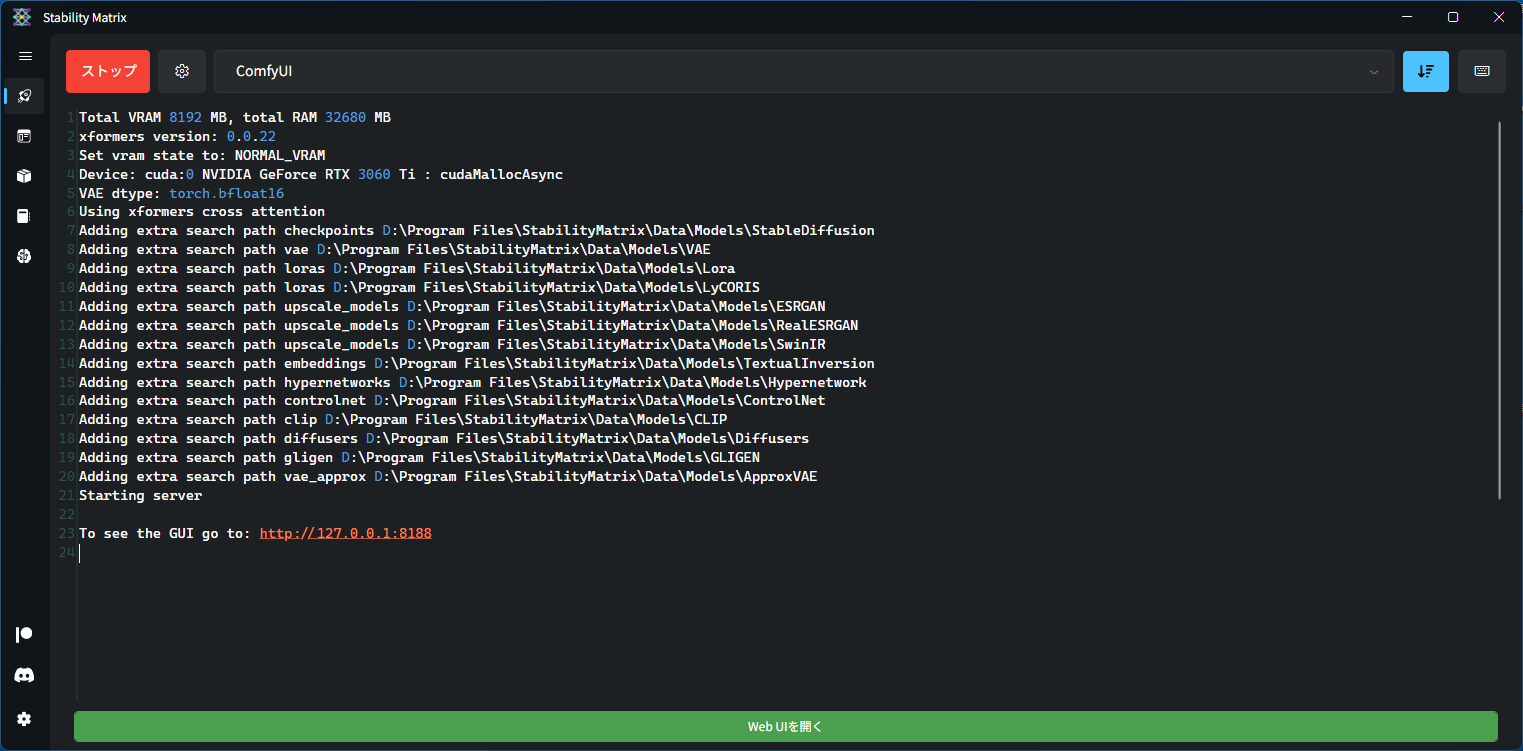Screen dimensions: 1523x751
Task: Open launch options gear next to Stop button
Action: [x=182, y=71]
